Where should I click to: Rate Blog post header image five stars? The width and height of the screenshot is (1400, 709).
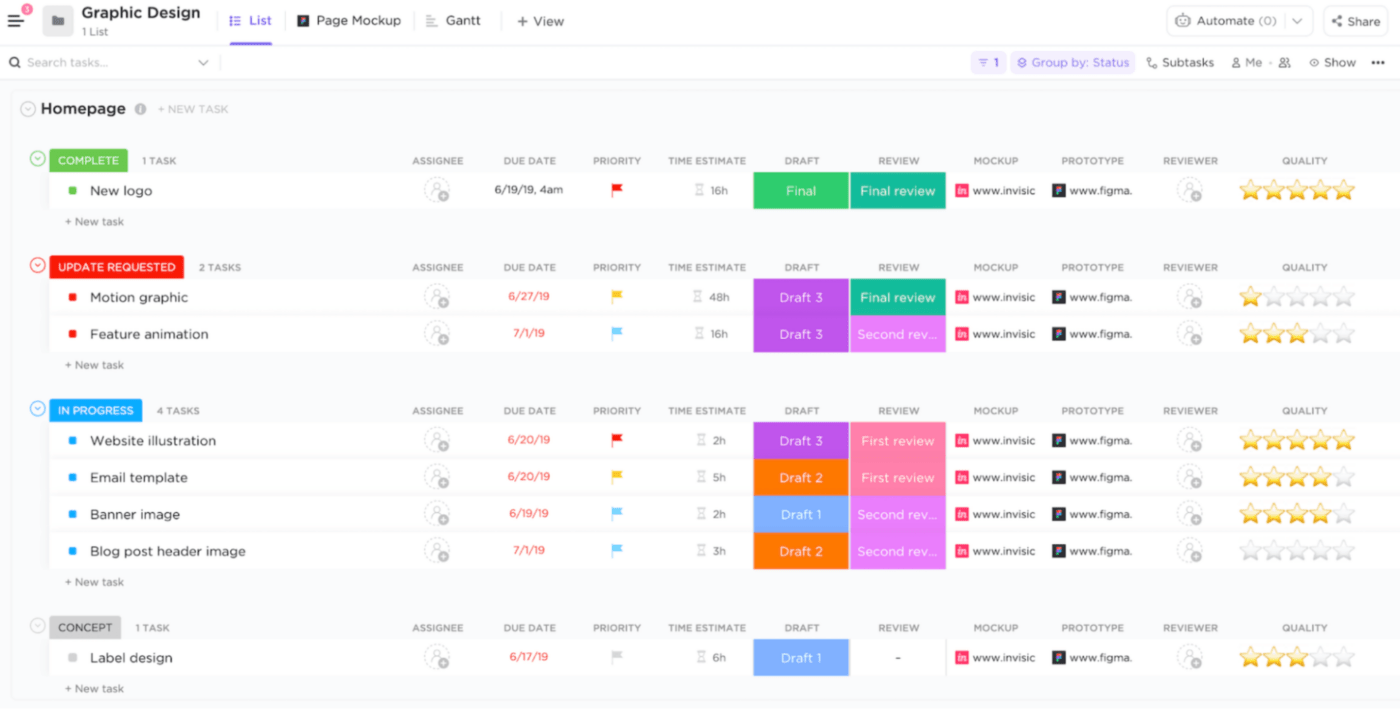[x=1344, y=550]
